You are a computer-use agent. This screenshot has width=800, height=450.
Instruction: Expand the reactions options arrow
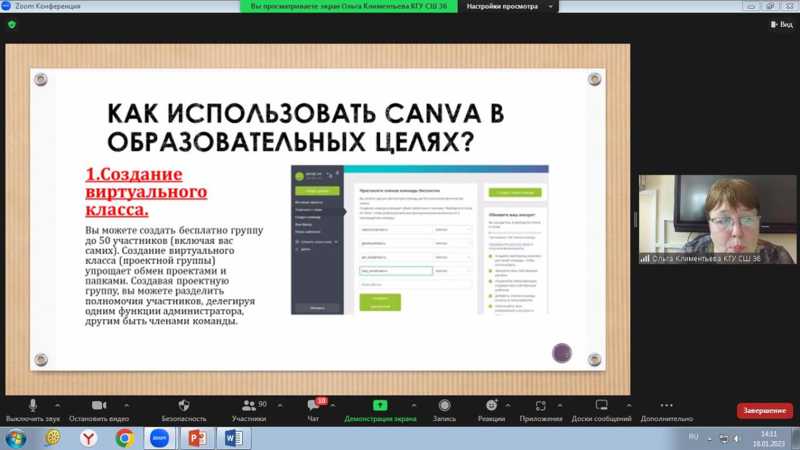coord(508,405)
